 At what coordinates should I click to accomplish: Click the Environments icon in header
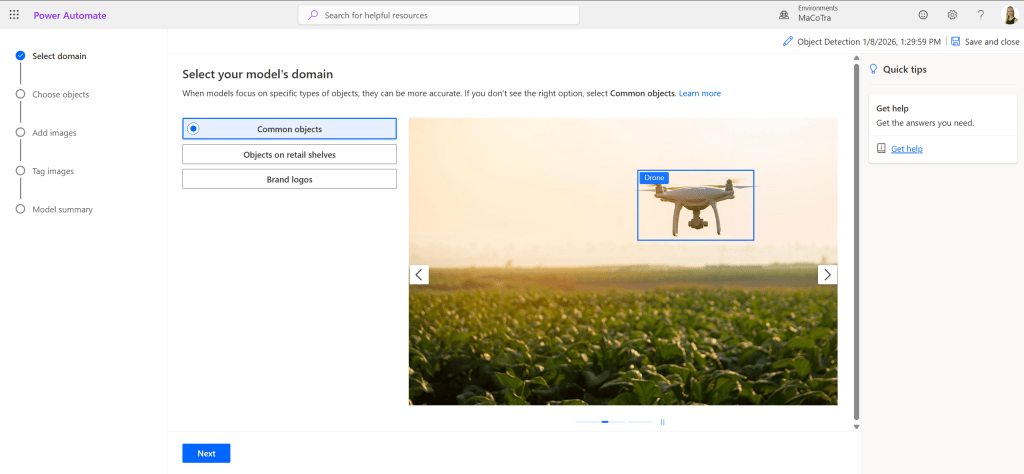click(783, 15)
